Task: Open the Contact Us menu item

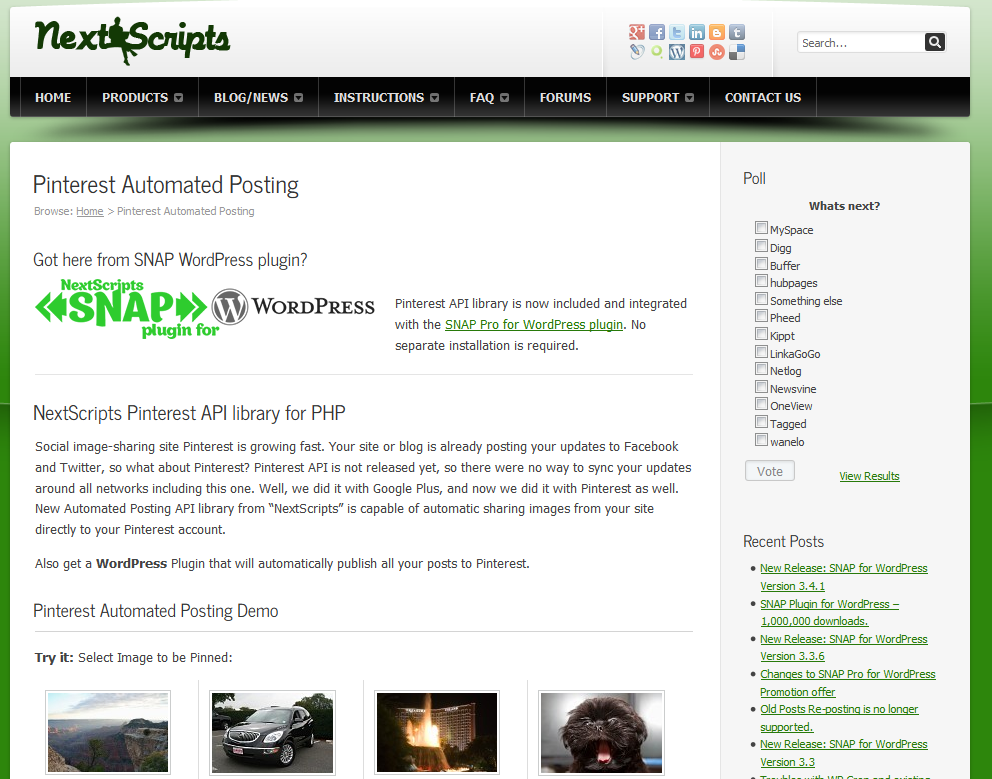Action: point(762,97)
